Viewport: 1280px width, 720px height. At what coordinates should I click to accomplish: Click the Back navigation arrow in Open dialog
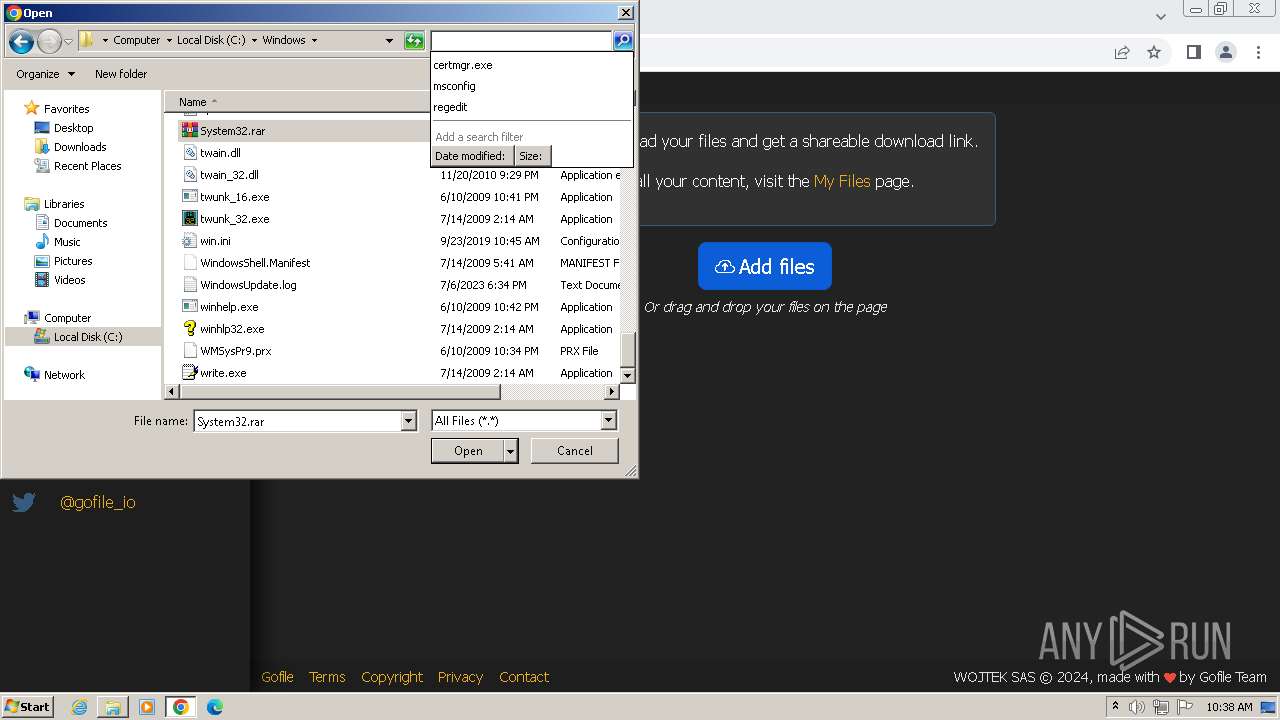click(x=21, y=41)
